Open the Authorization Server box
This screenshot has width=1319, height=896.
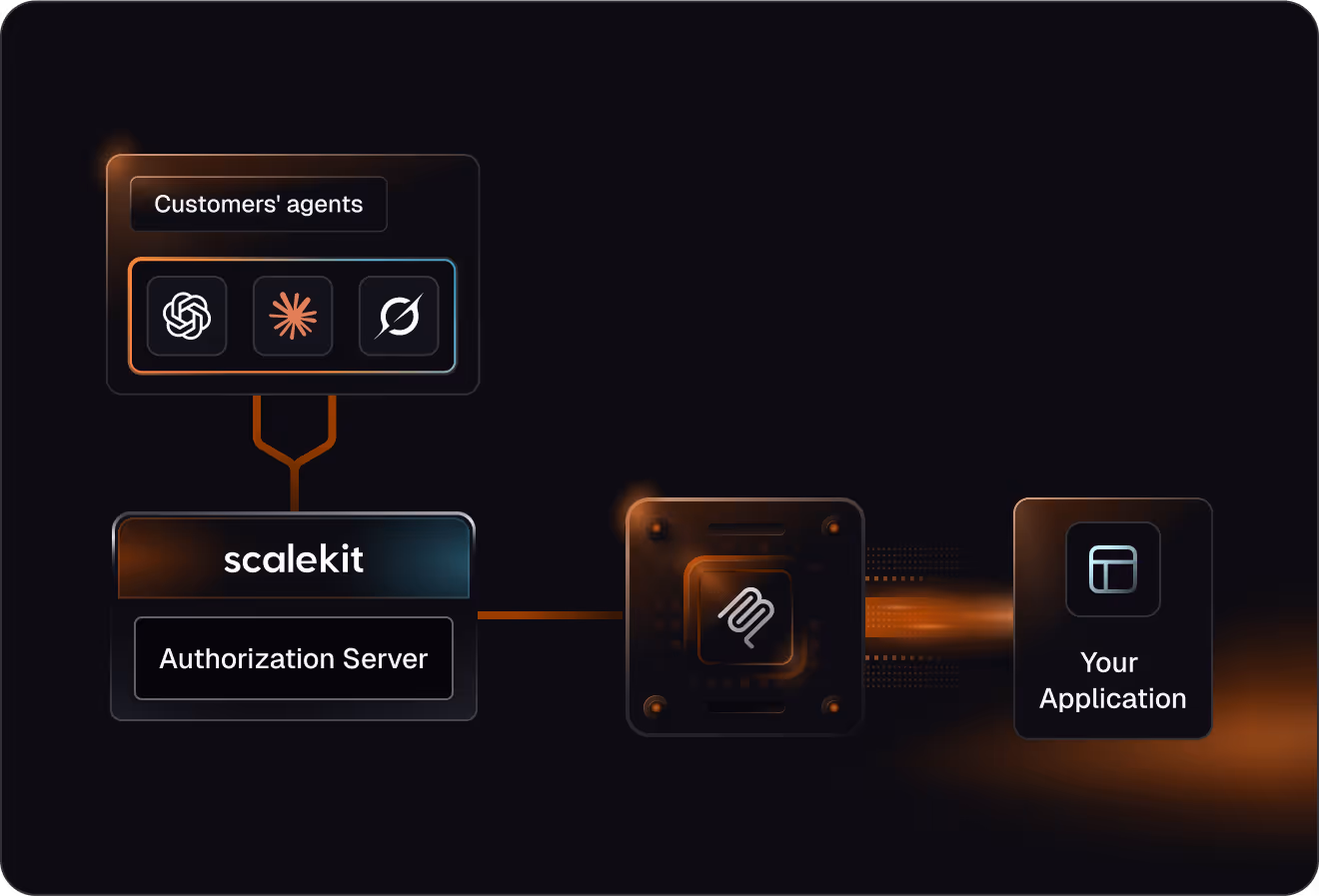[294, 658]
